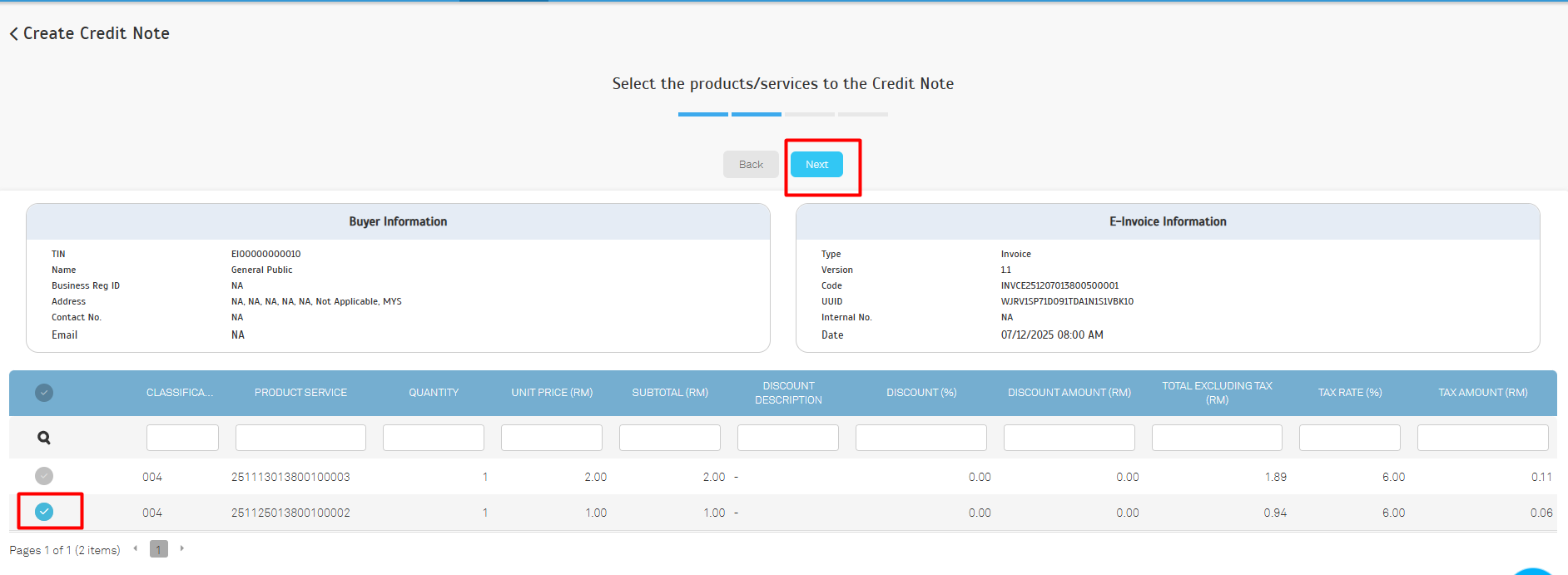Go to next page using pager arrow
Screen dimensions: 1568x575
click(x=181, y=548)
